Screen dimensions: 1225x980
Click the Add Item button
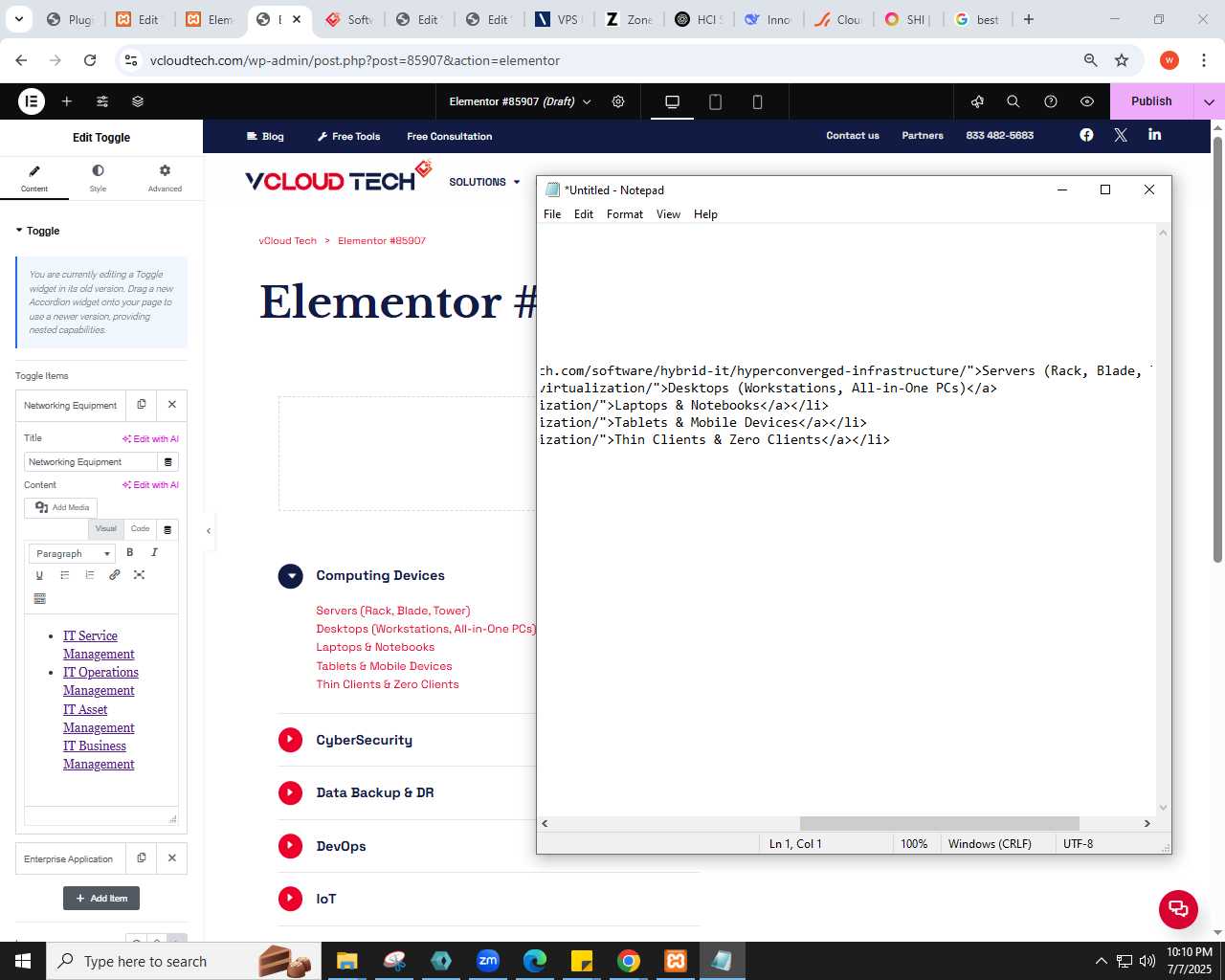tap(101, 899)
